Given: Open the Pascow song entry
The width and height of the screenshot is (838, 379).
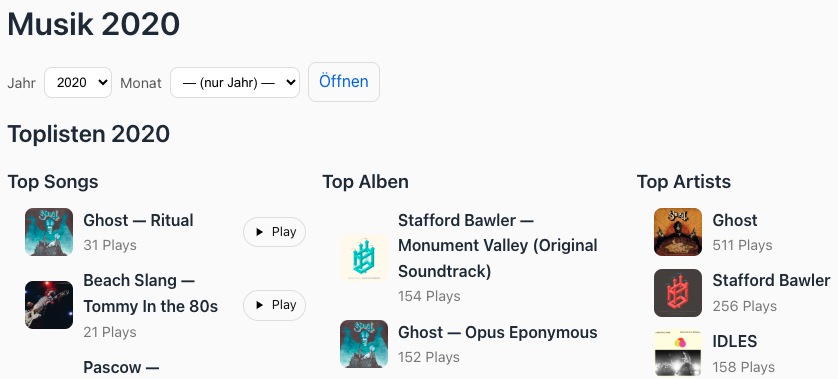Looking at the screenshot, I should pyautogui.click(x=121, y=368).
